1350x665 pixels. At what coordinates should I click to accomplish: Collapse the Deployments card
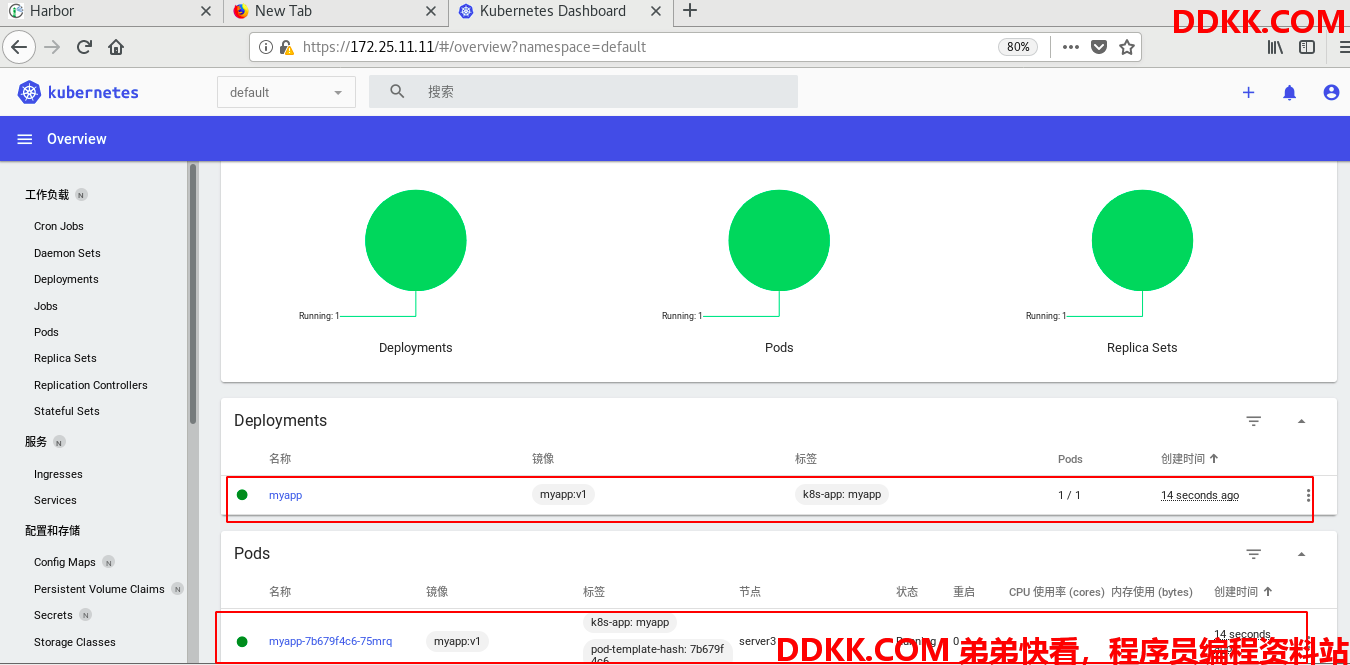click(x=1302, y=421)
